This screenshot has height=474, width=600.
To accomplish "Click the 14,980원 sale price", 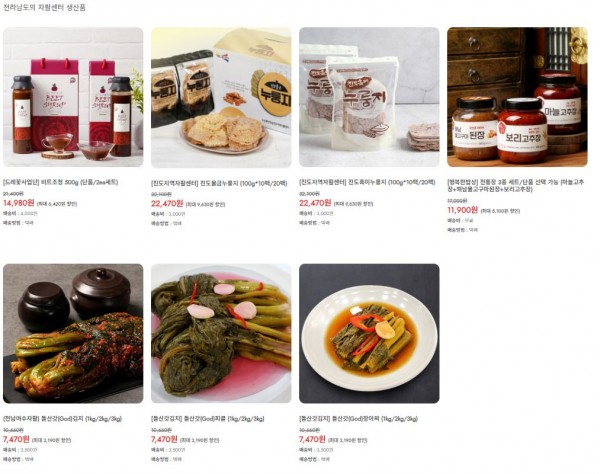I will 19,203.
